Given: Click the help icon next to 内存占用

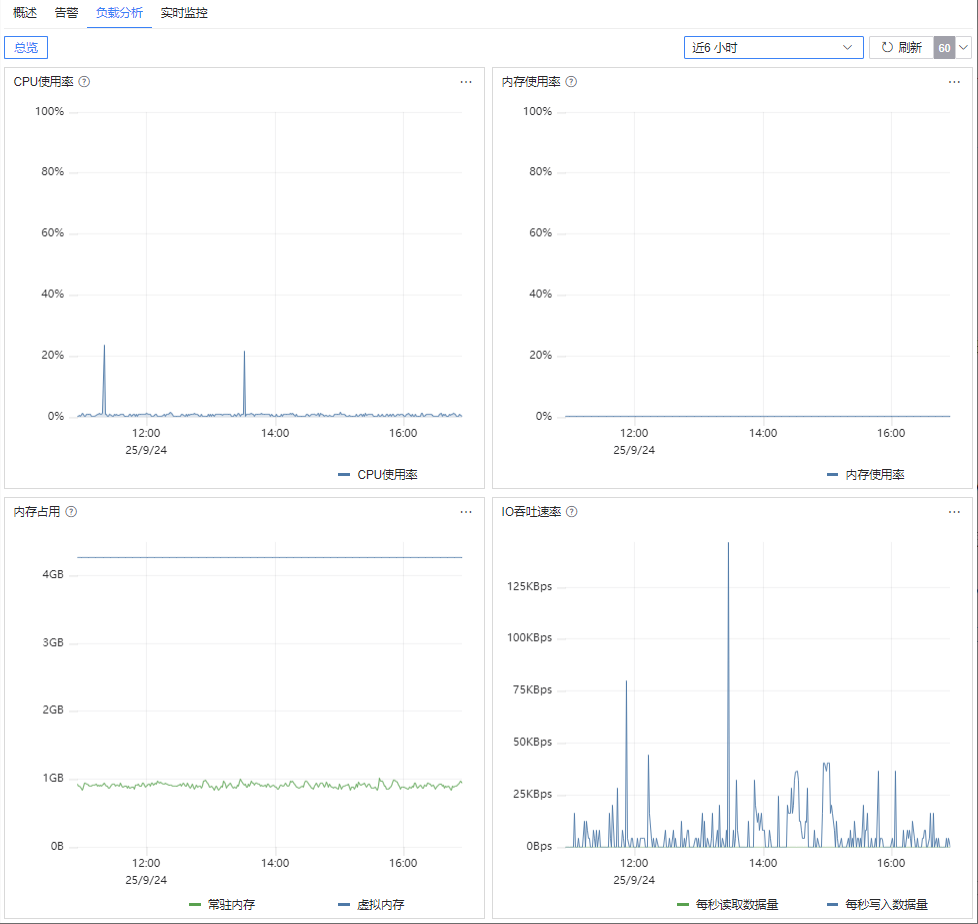Looking at the screenshot, I should (x=72, y=512).
